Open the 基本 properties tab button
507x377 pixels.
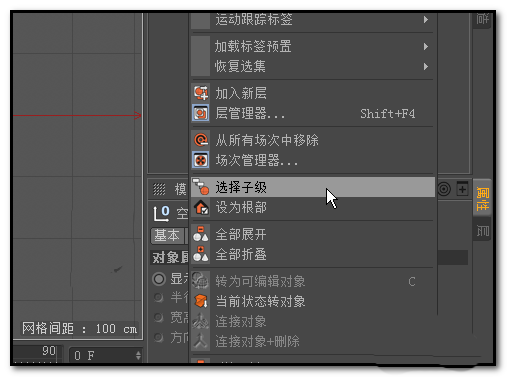tap(167, 236)
